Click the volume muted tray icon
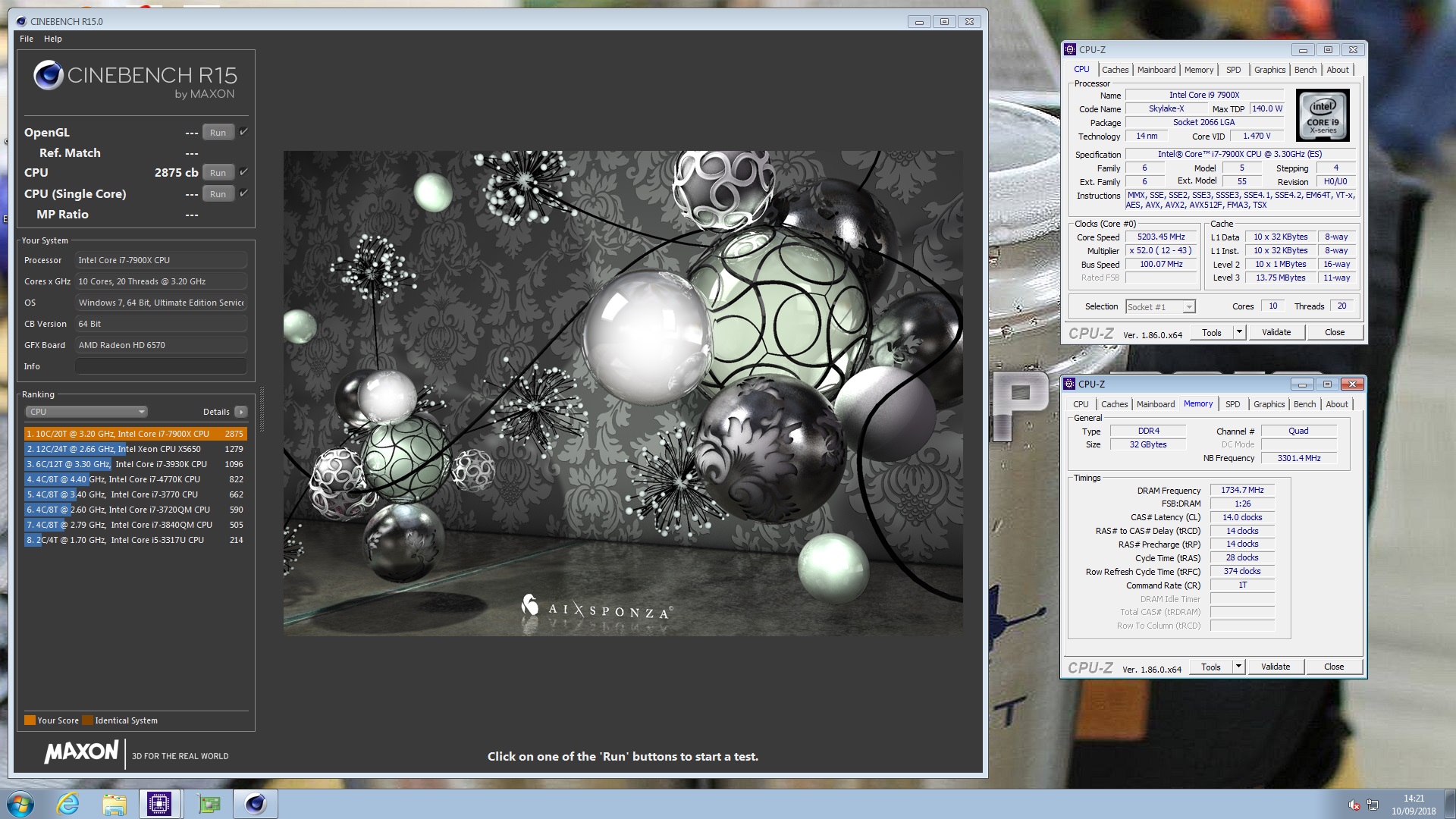 point(1354,805)
